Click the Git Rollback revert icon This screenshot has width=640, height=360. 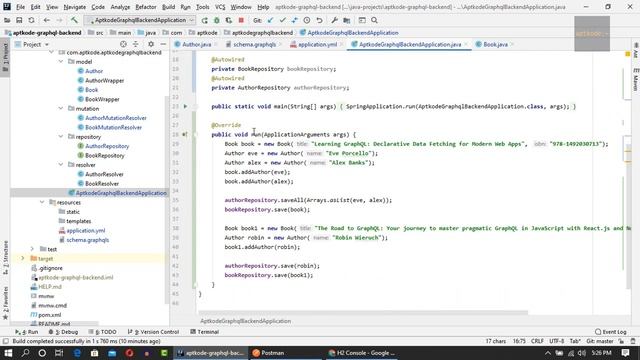pyautogui.click(x=319, y=20)
